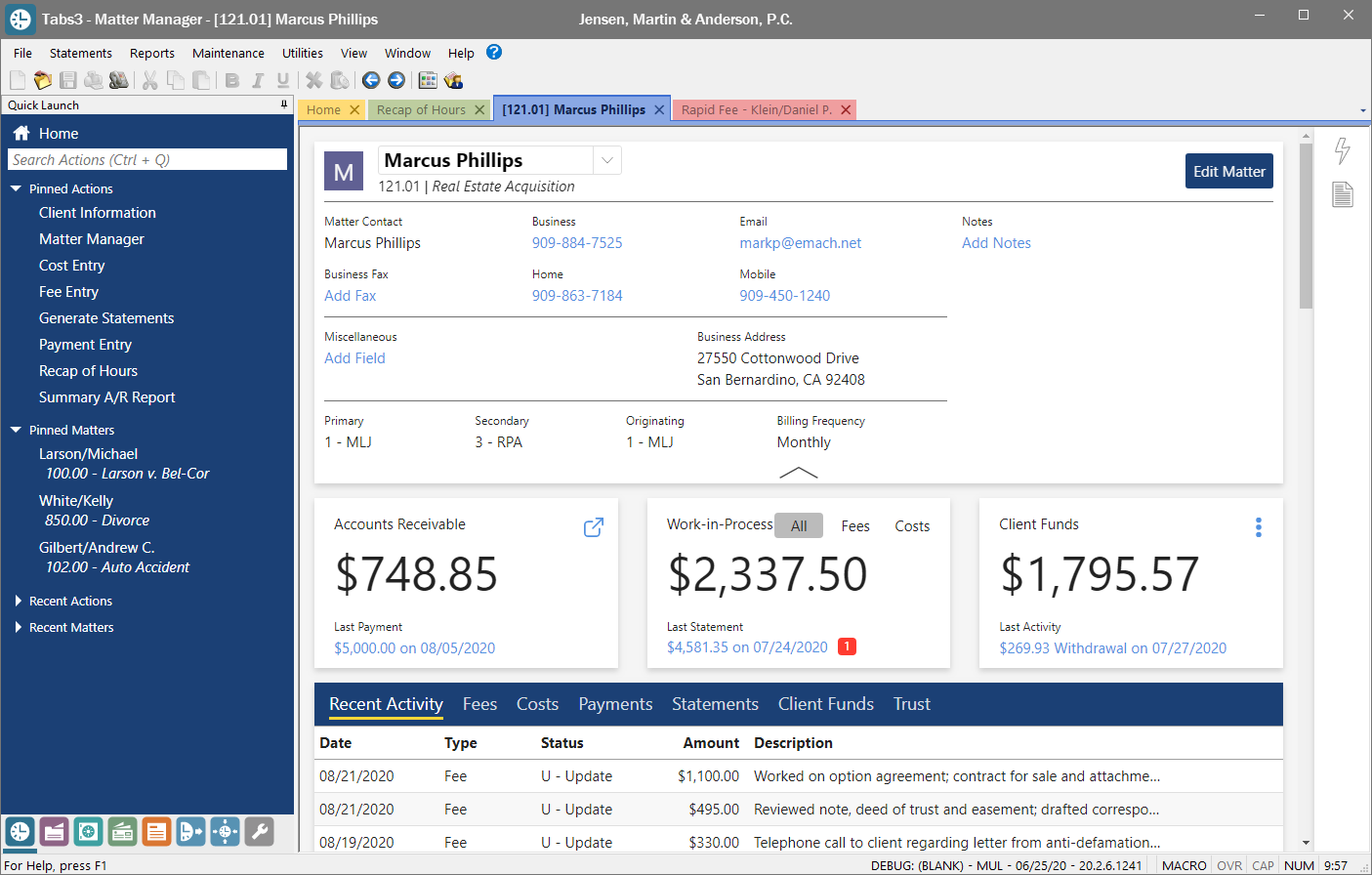Click the Print toolbar icon
The height and width of the screenshot is (875, 1372).
click(94, 80)
